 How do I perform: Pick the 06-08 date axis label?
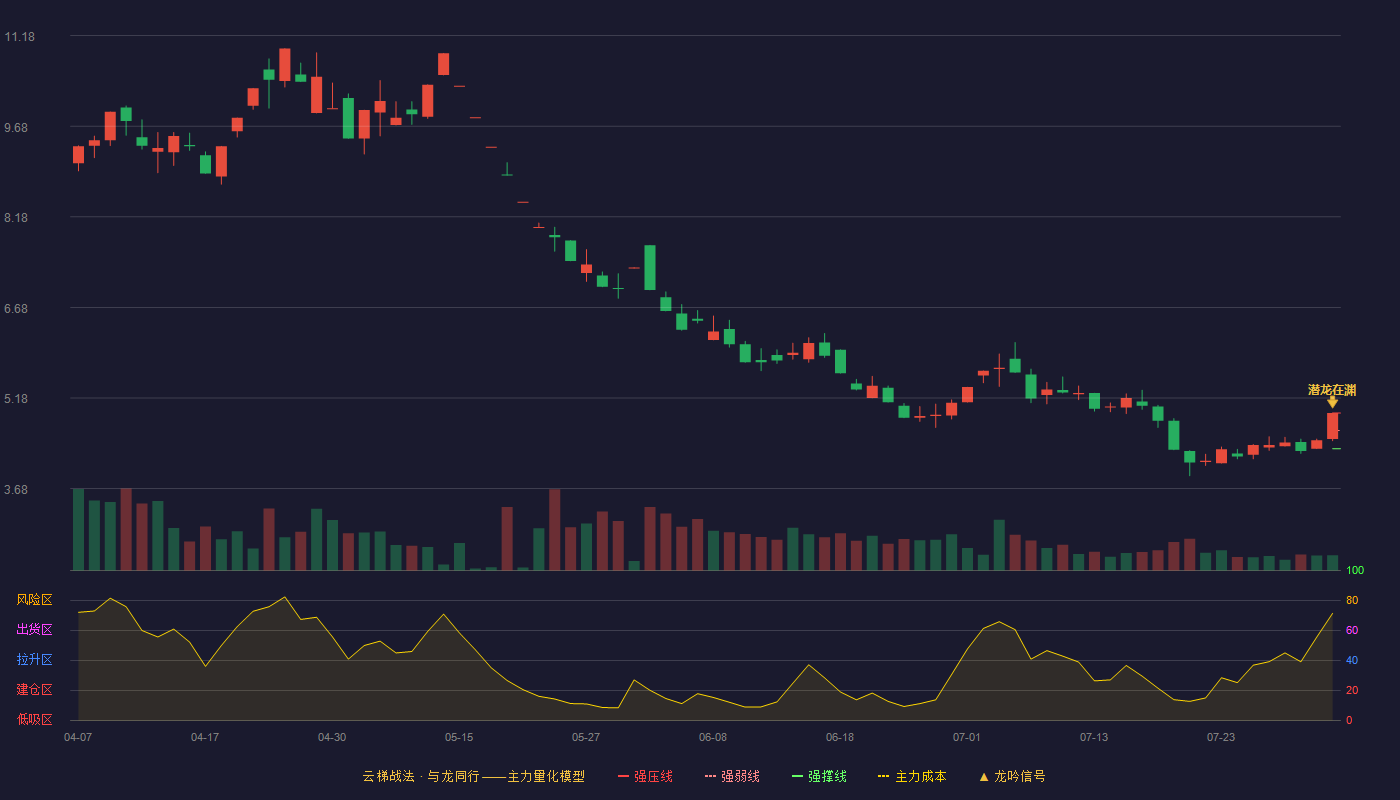tap(713, 737)
